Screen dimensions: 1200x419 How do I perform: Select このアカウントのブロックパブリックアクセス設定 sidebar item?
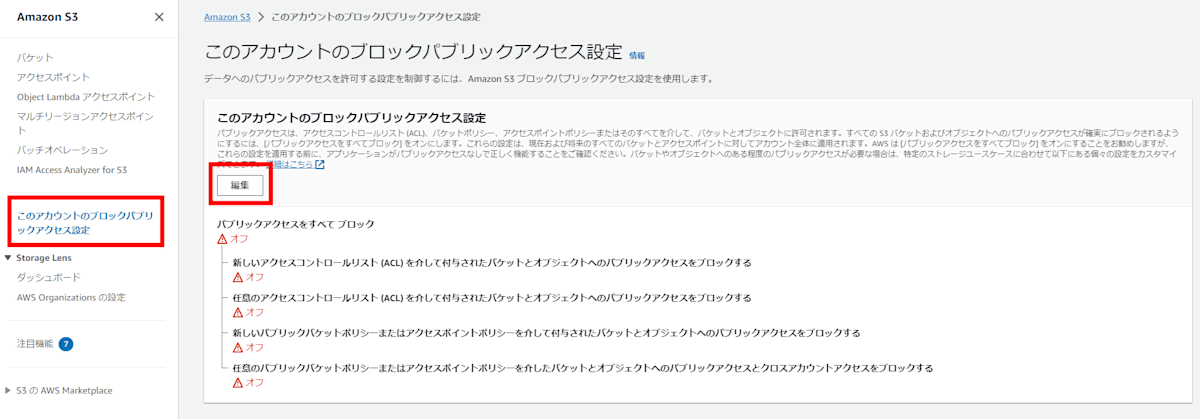pyautogui.click(x=85, y=223)
